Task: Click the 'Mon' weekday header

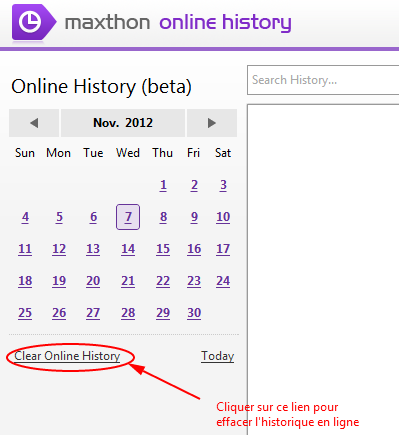Action: pyautogui.click(x=59, y=153)
